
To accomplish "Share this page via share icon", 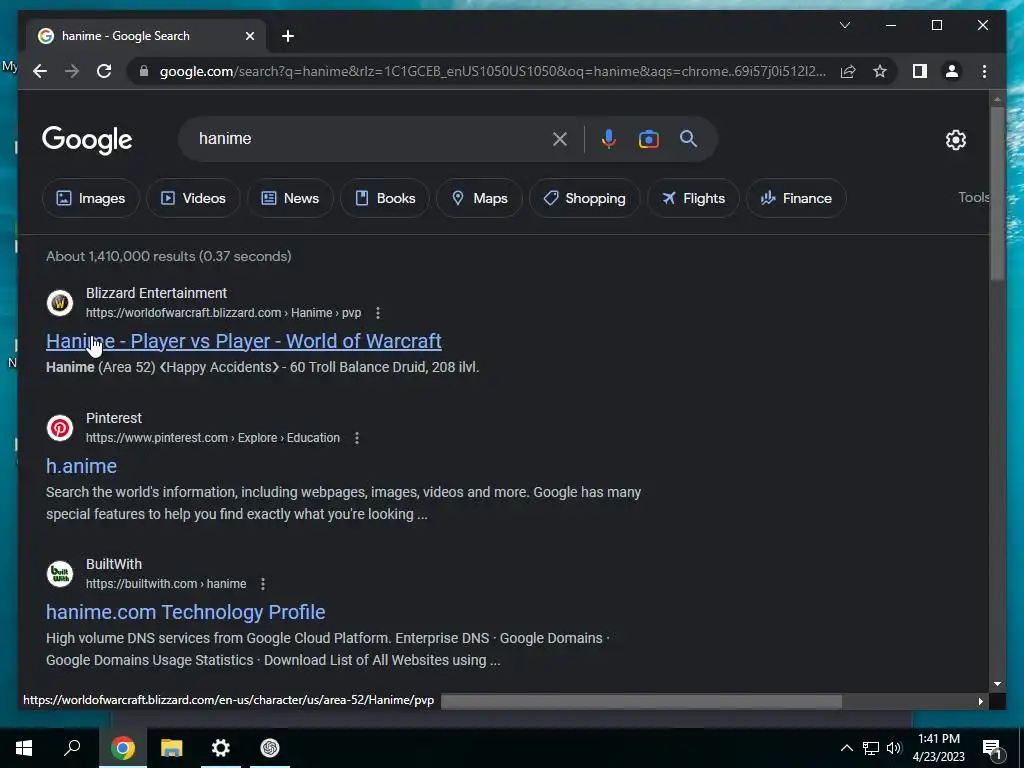I will coord(848,71).
